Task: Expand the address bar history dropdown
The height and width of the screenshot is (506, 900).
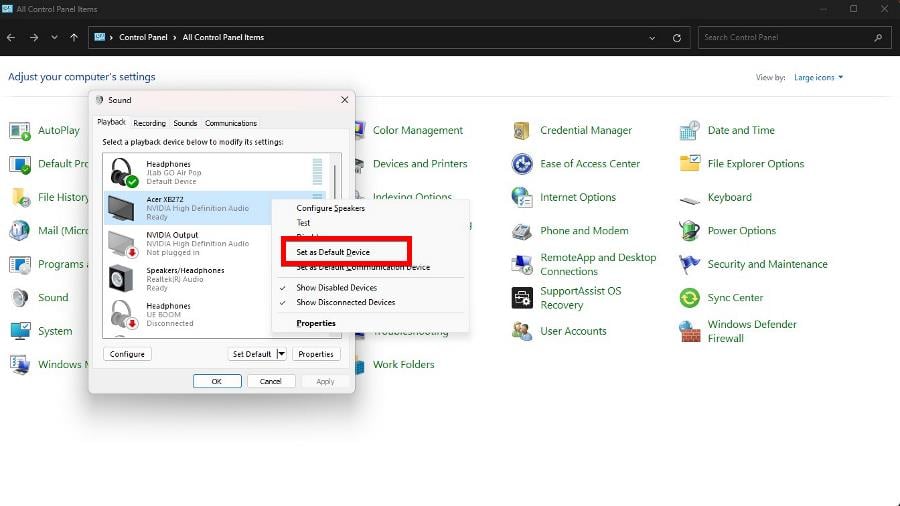Action: tap(652, 38)
